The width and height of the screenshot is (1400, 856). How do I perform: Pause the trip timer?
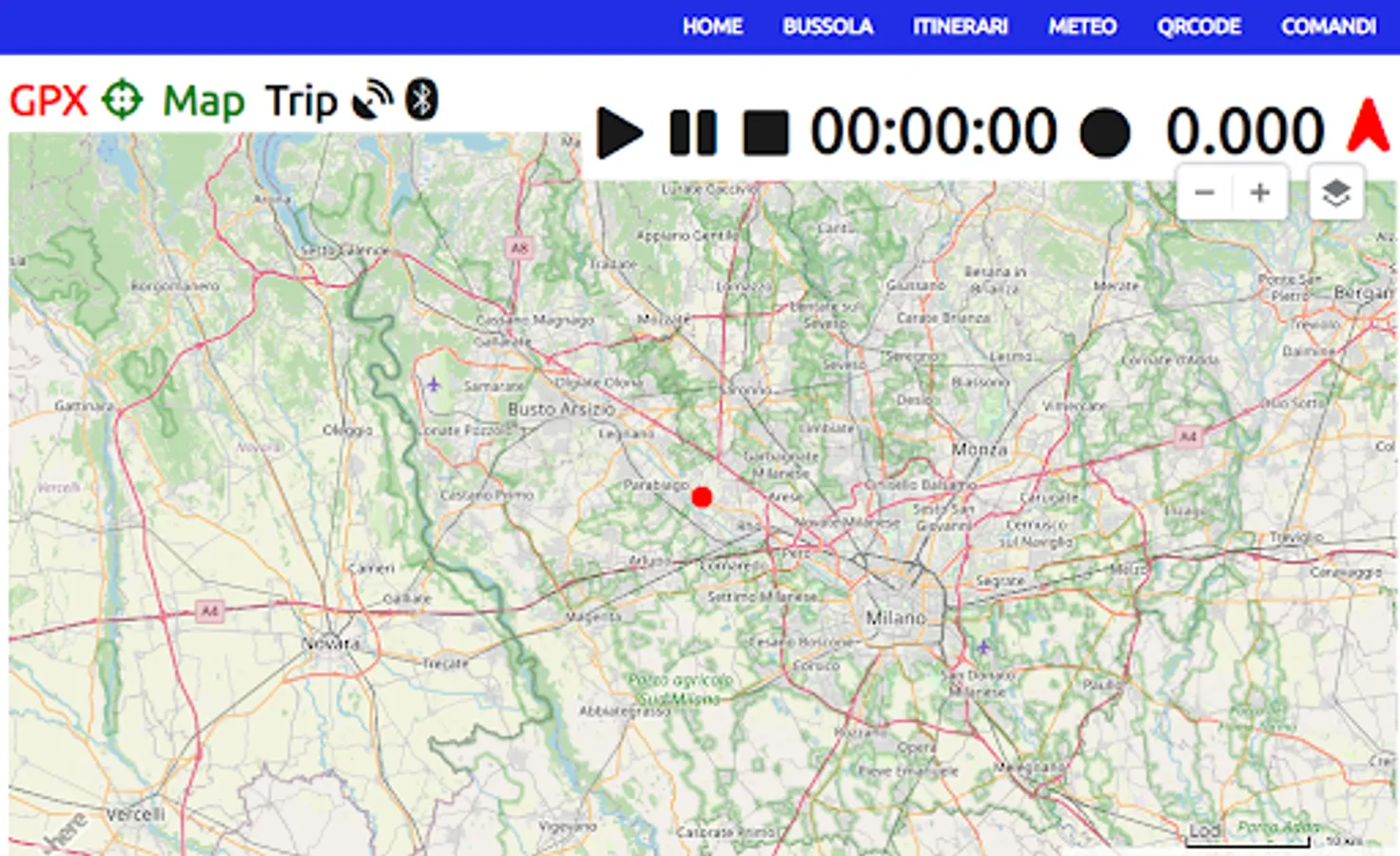pyautogui.click(x=693, y=132)
